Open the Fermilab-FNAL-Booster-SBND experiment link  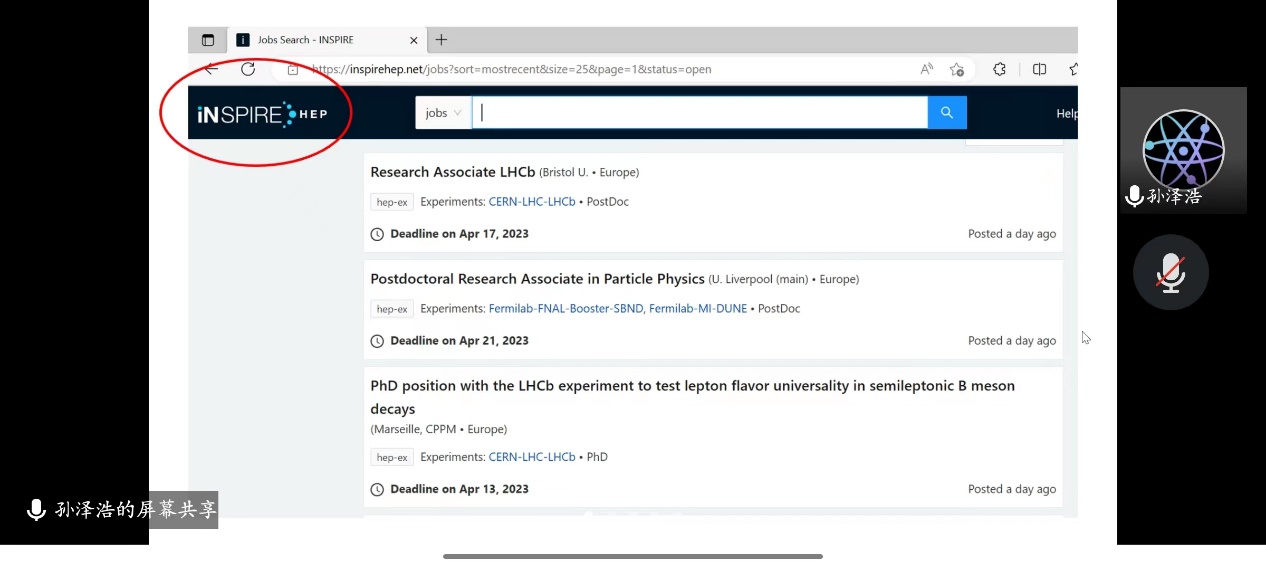click(566, 309)
